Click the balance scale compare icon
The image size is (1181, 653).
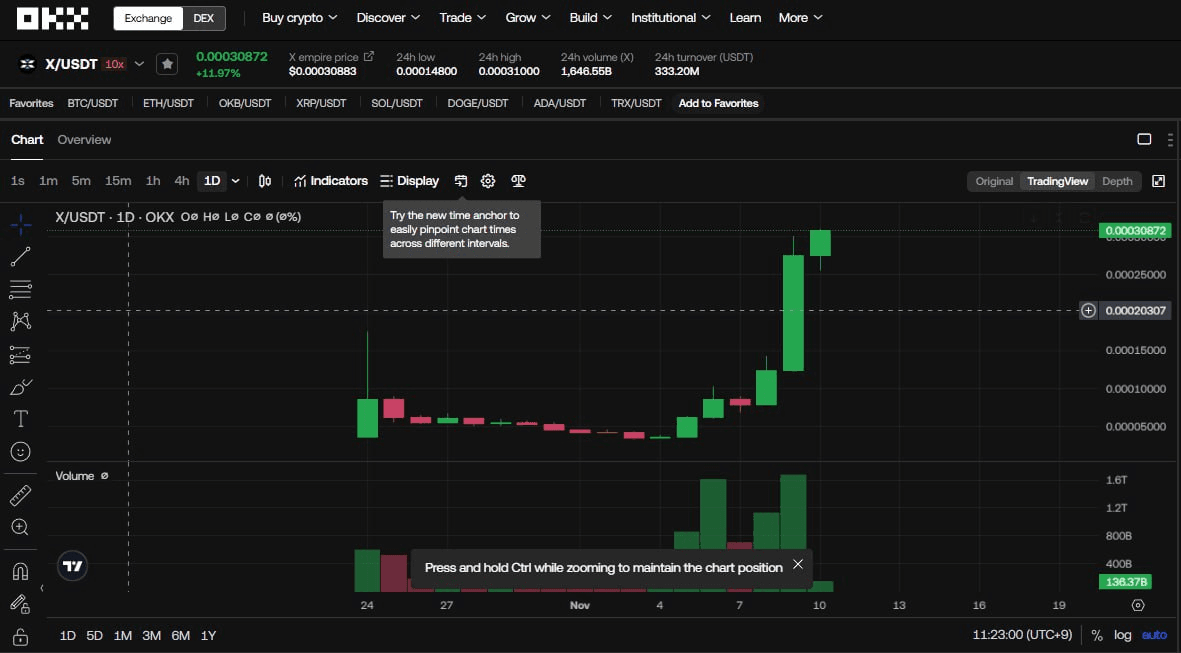pos(518,181)
